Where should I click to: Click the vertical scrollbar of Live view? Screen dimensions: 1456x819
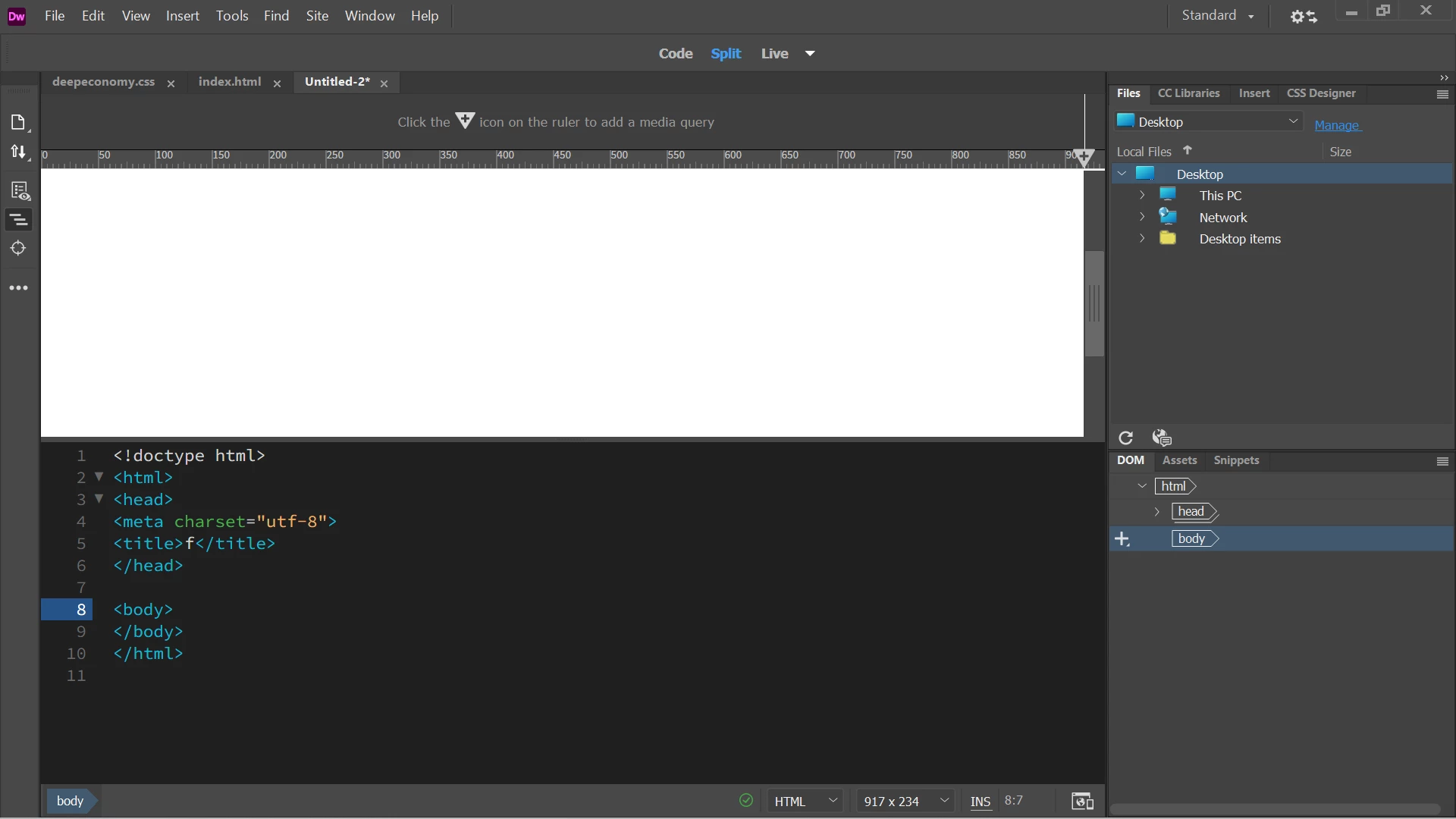pos(1094,303)
